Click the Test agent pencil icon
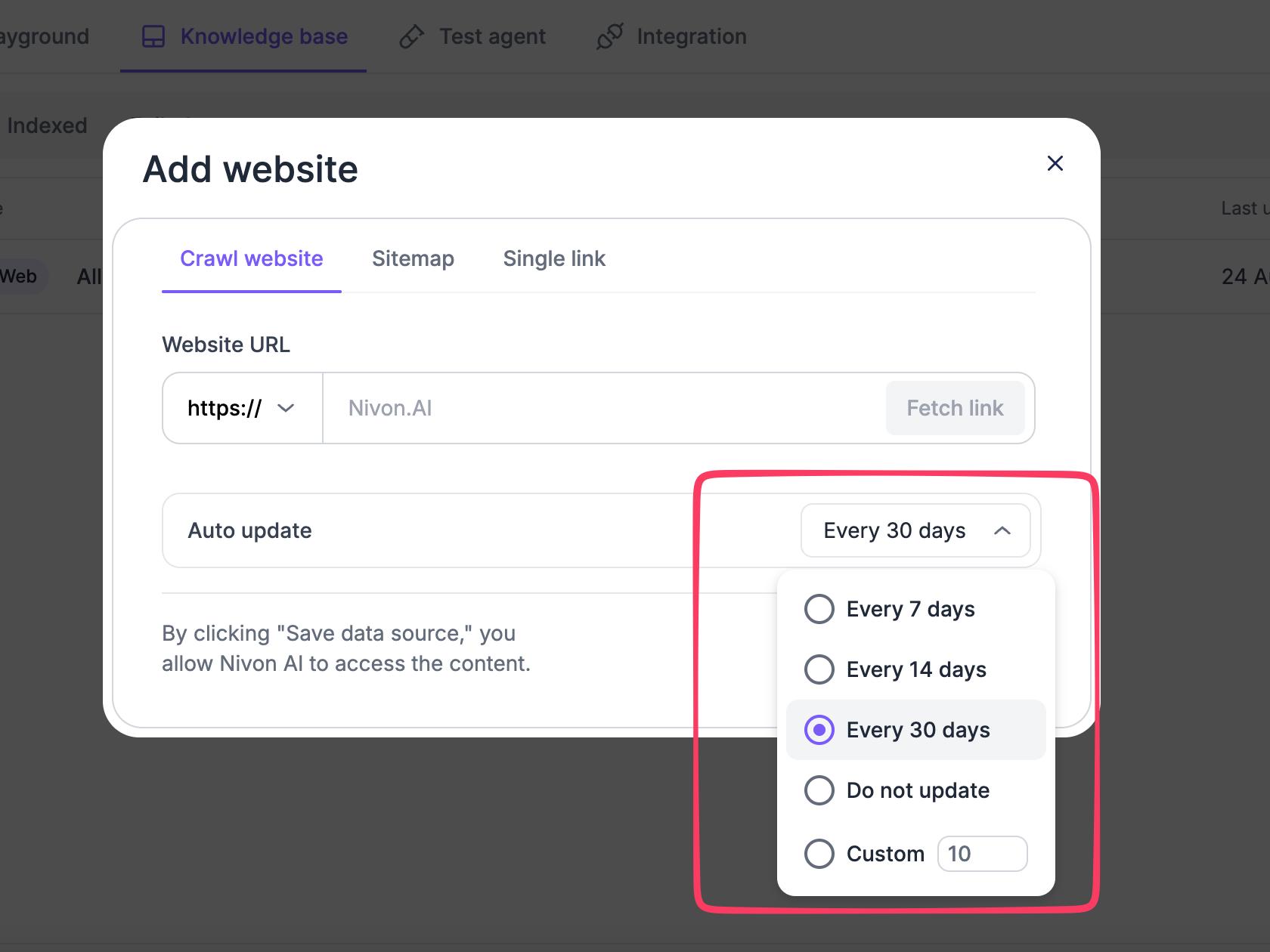Screen dimensions: 1270x952 [412, 36]
